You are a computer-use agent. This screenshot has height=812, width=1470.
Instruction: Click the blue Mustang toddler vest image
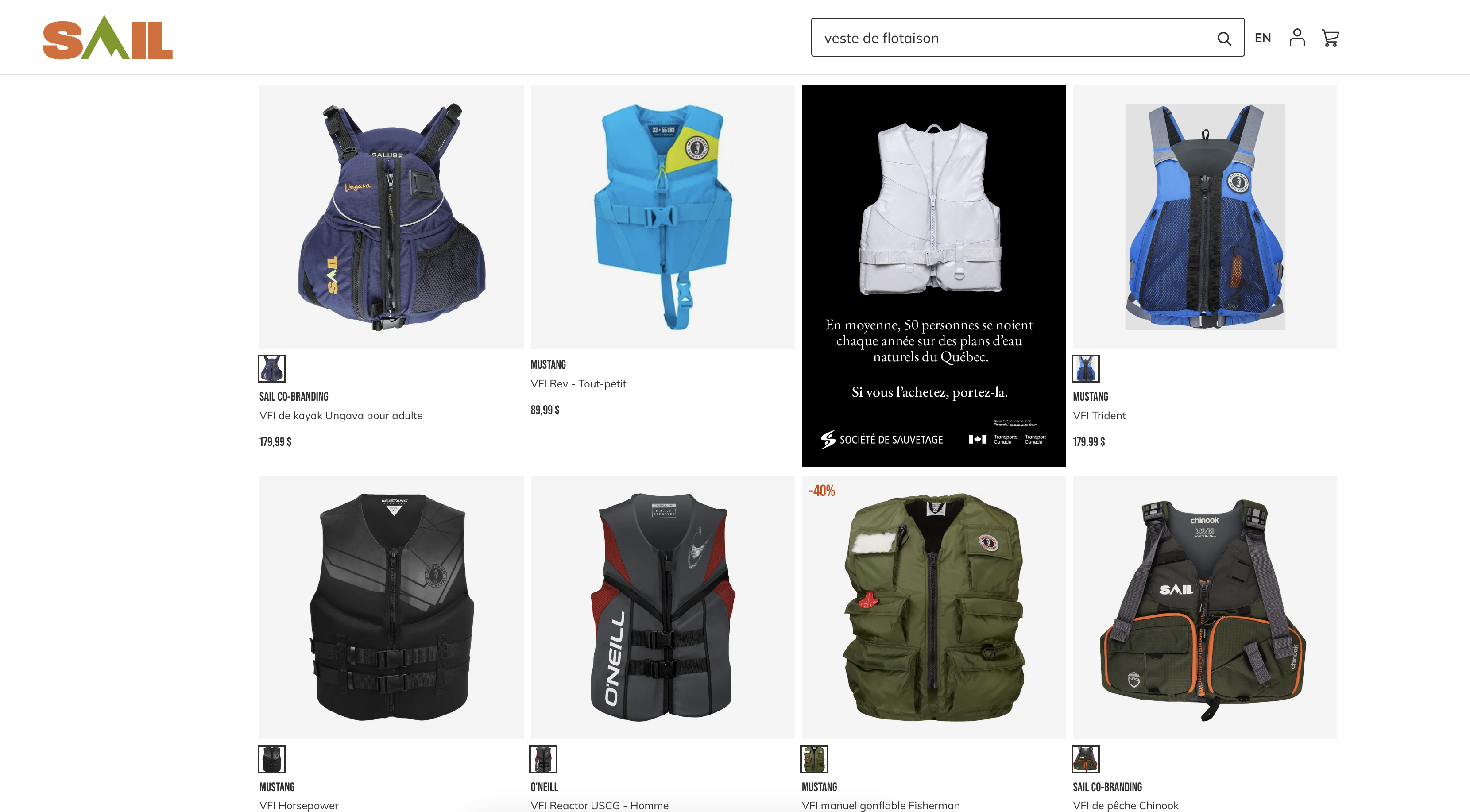click(662, 217)
